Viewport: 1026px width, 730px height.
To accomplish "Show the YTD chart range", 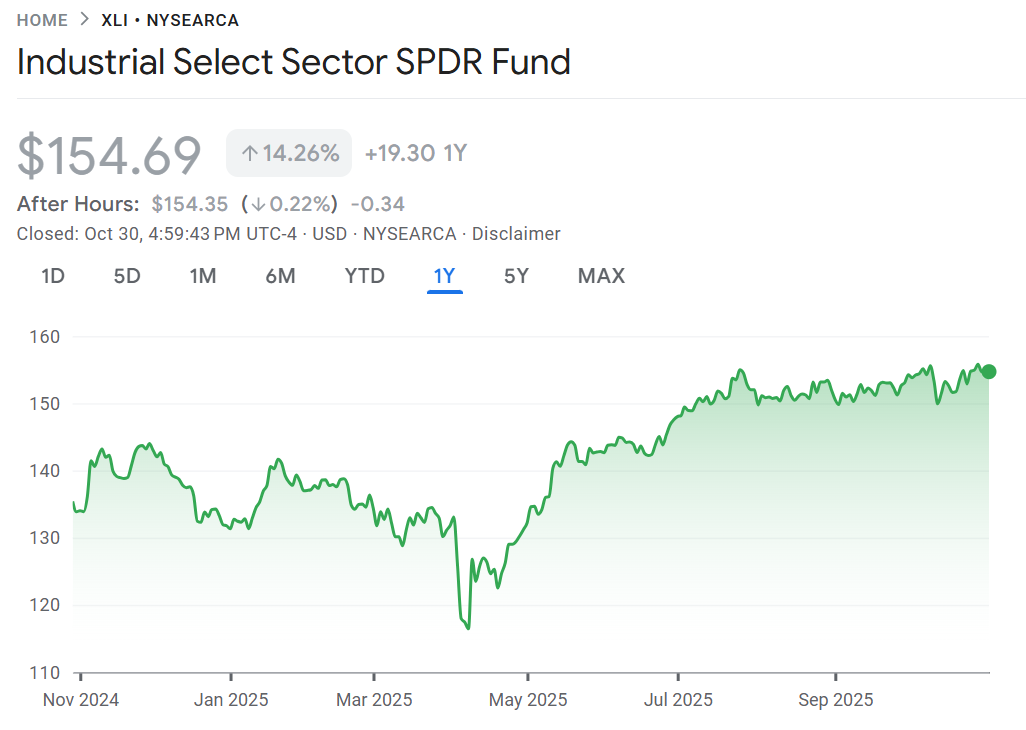I will (x=364, y=276).
